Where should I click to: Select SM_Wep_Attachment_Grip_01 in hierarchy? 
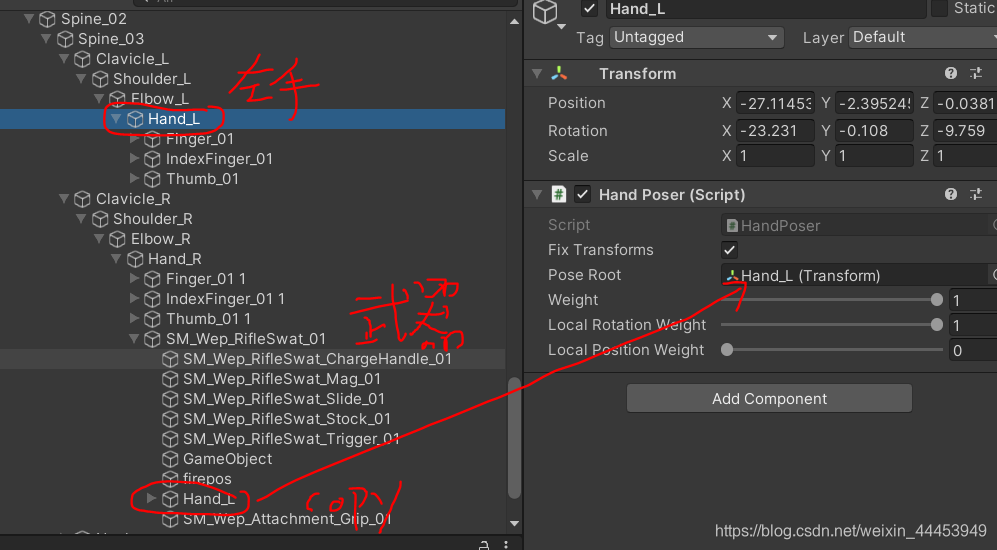287,519
